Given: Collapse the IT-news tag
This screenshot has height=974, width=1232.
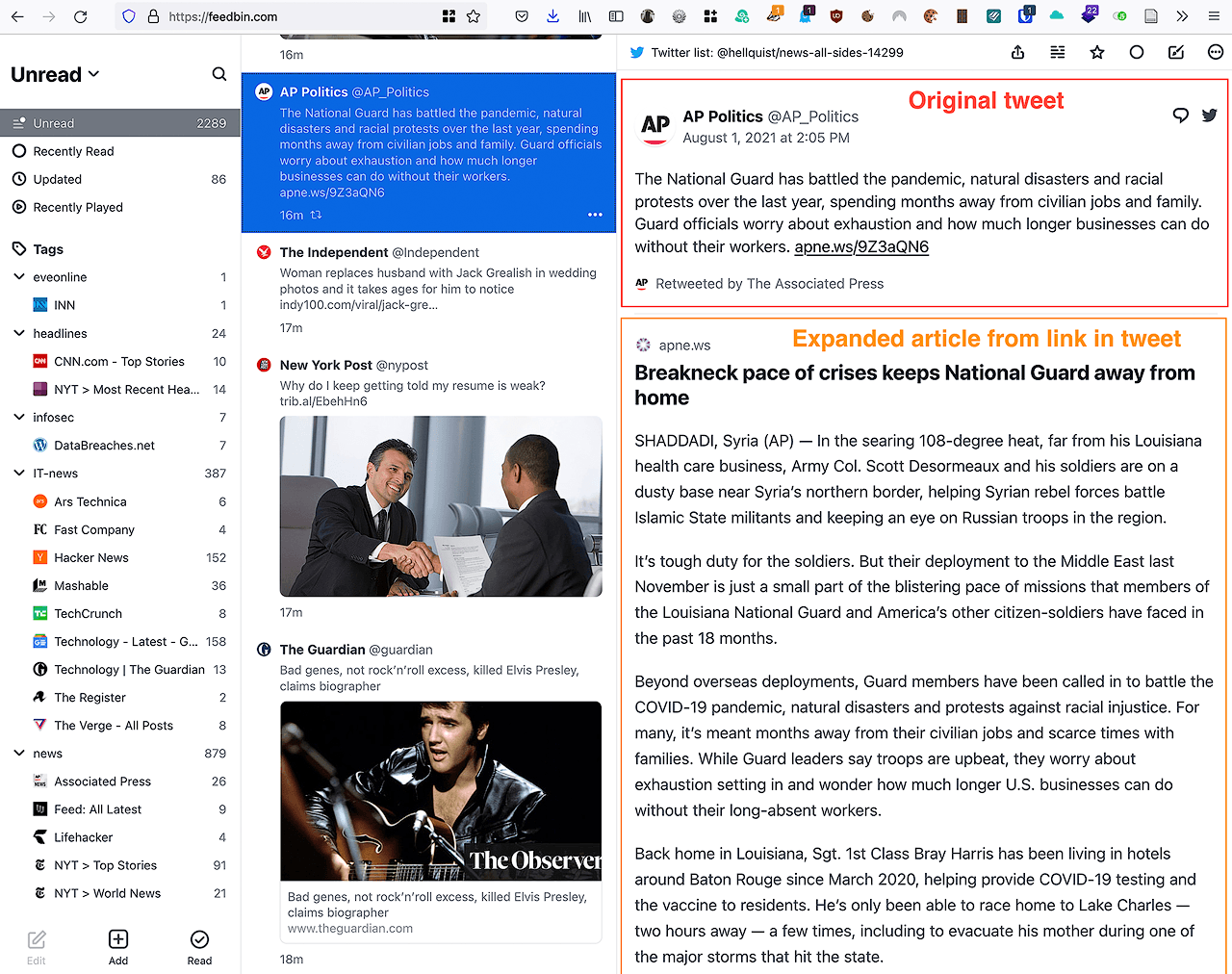Looking at the screenshot, I should (x=19, y=473).
